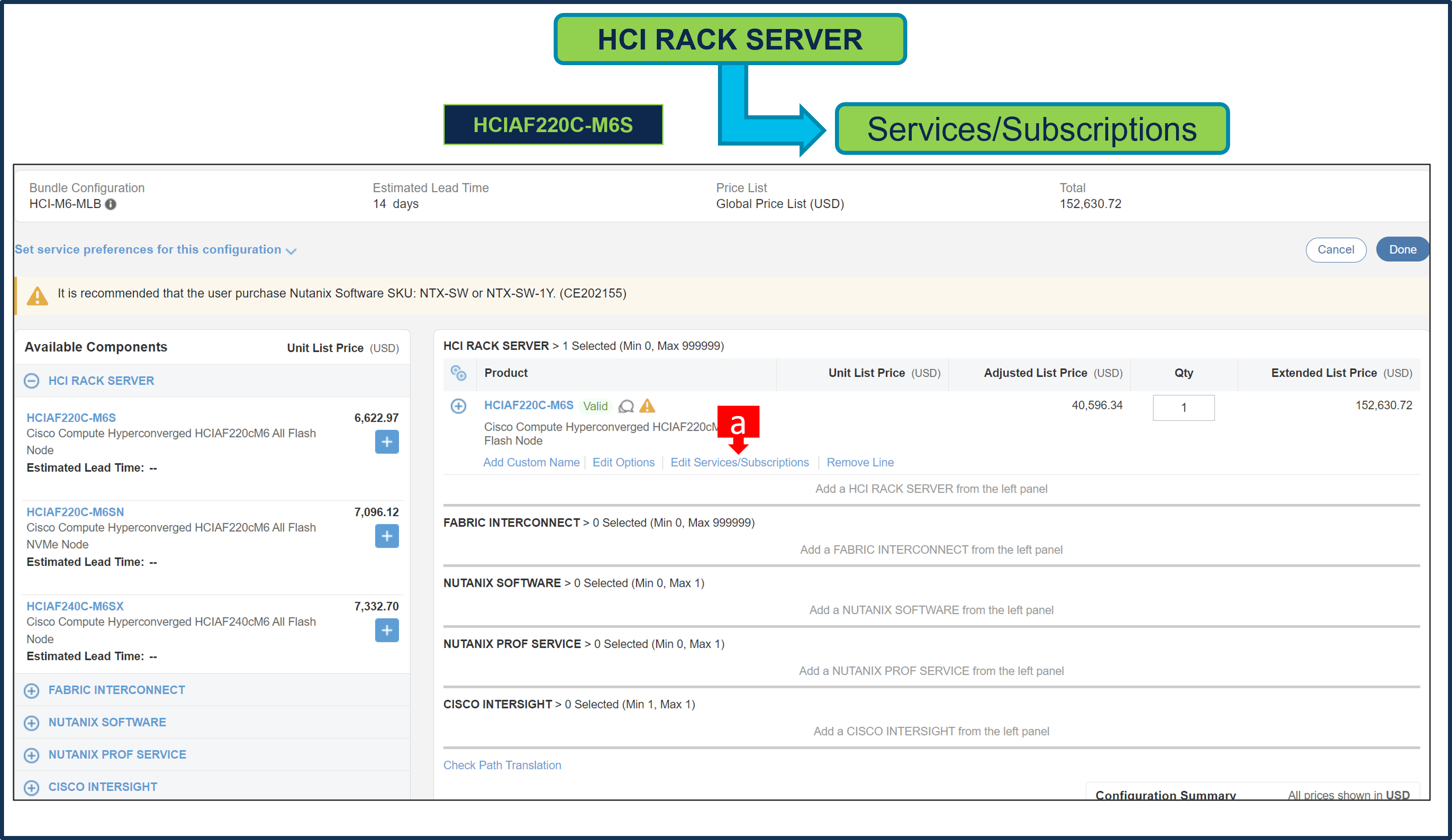Expand the CISCO INTERSIGHT section
Image resolution: width=1452 pixels, height=840 pixels.
[32, 787]
